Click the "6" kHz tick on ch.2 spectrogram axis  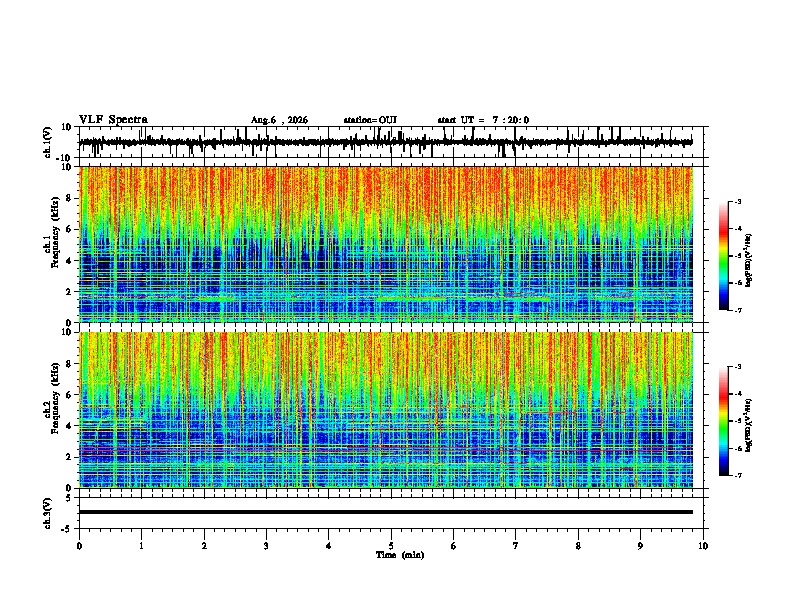[x=69, y=394]
